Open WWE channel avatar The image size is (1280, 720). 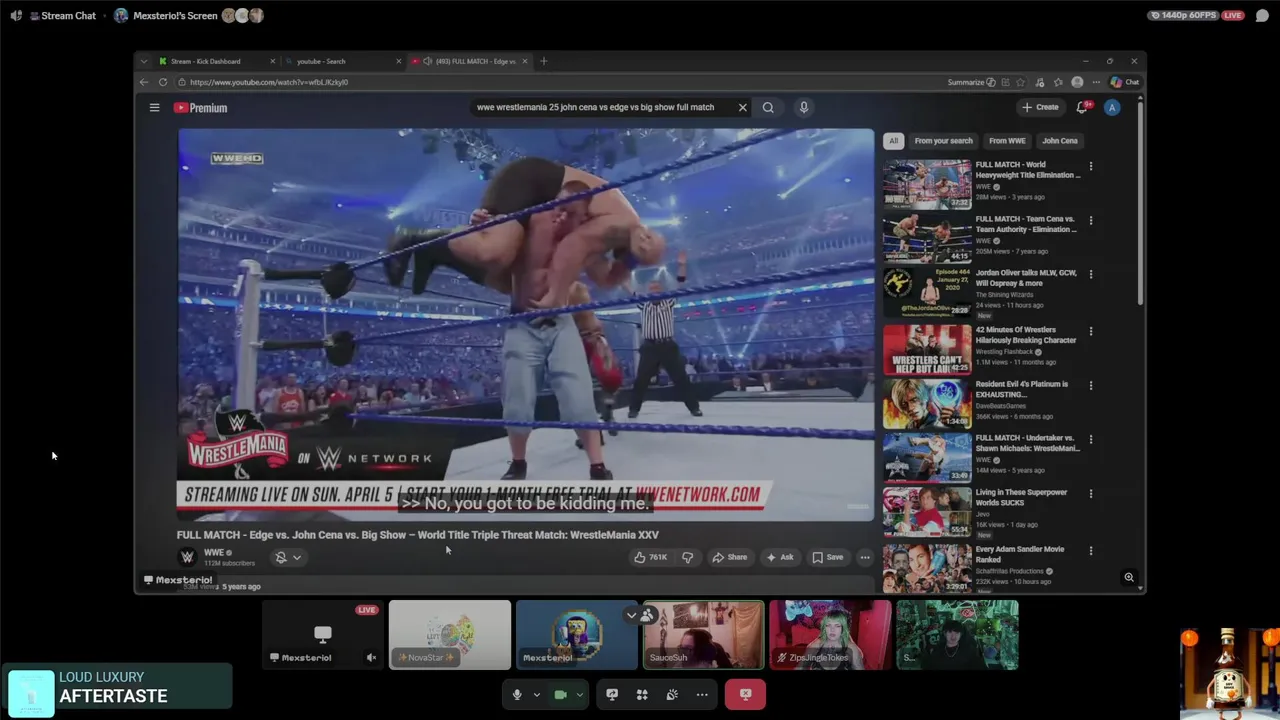[187, 557]
